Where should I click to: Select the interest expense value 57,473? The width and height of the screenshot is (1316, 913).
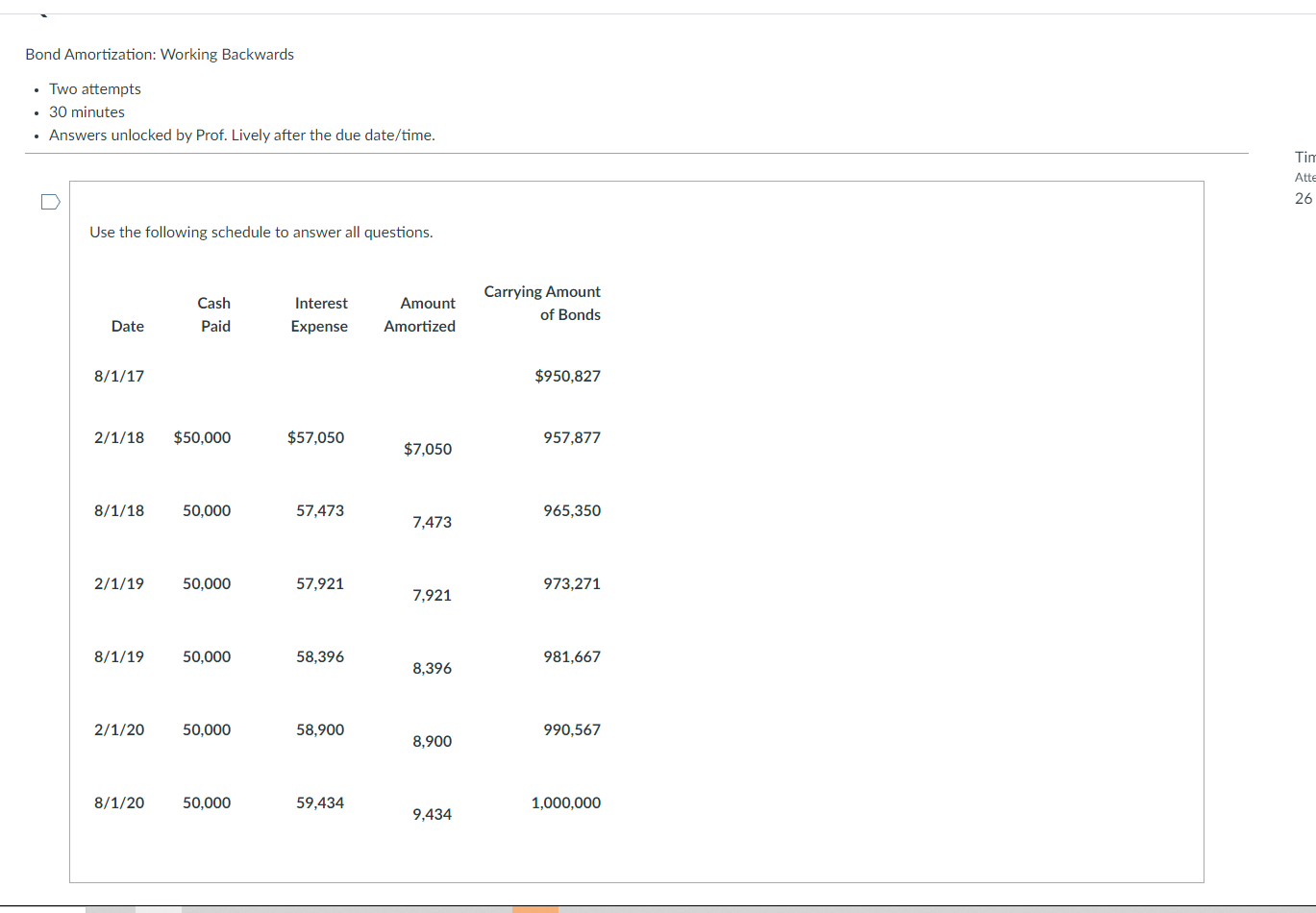[x=320, y=511]
